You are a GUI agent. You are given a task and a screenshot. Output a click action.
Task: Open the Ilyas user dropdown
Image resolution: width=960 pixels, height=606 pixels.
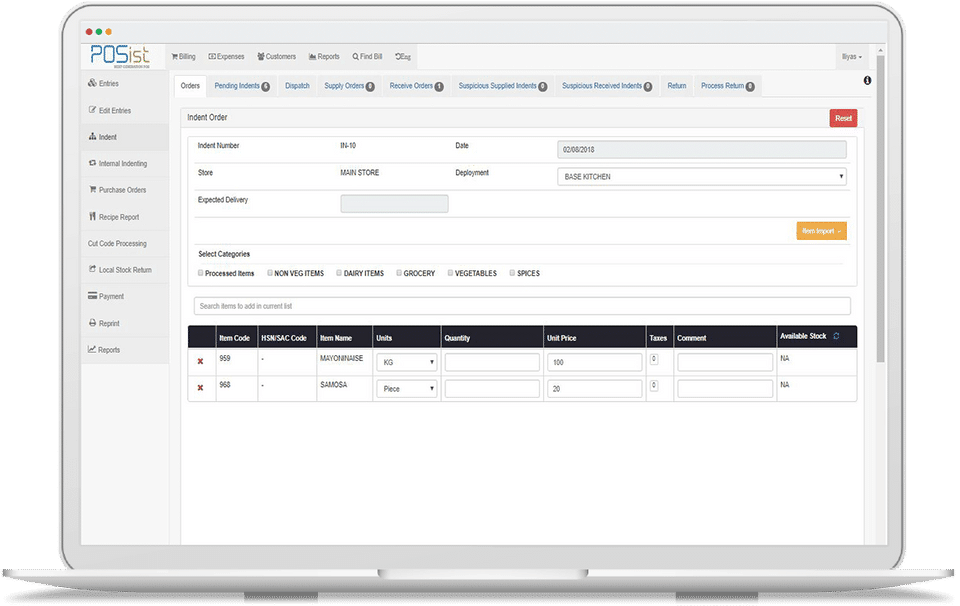tap(852, 56)
